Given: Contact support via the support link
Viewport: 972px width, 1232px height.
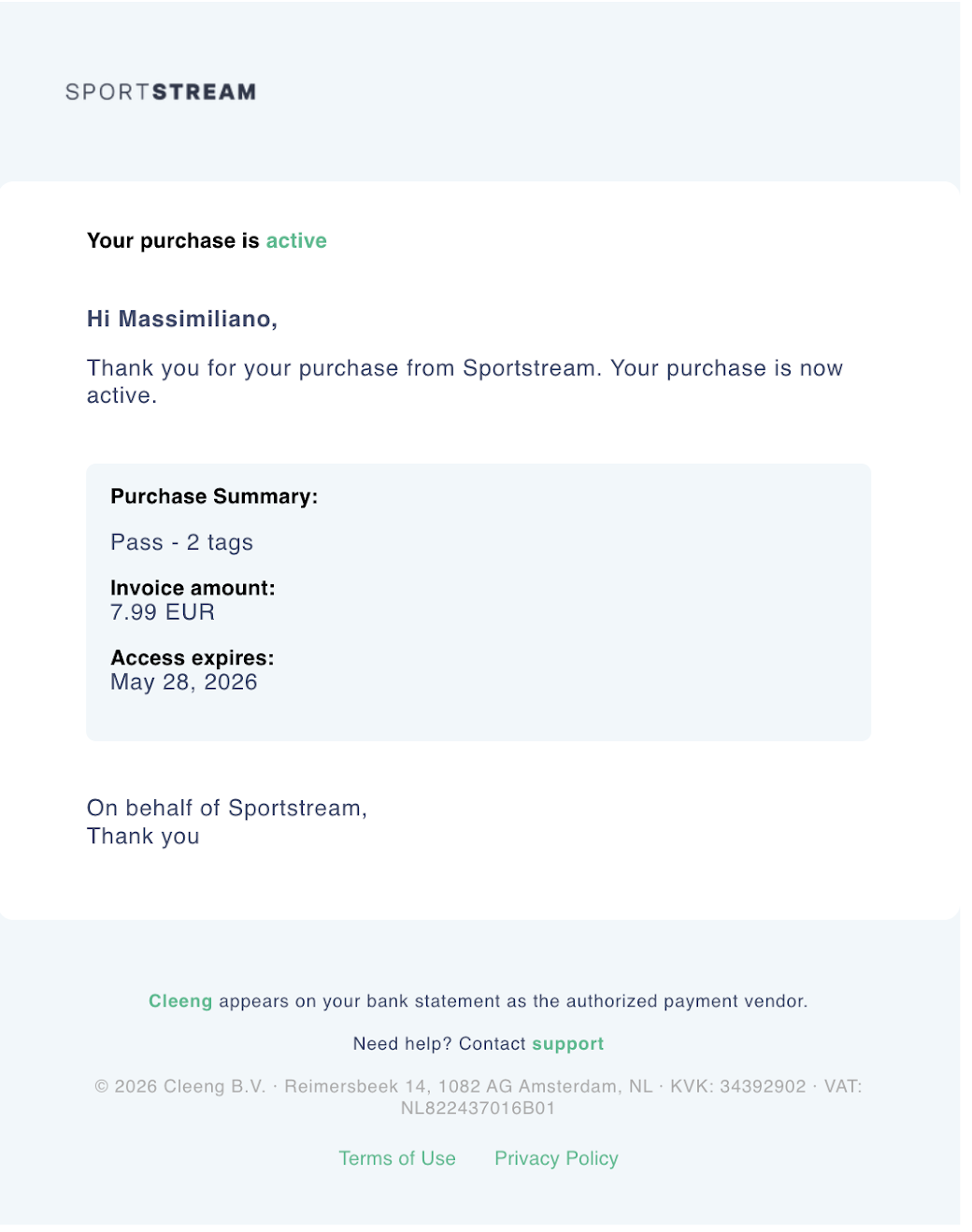Looking at the screenshot, I should click(x=568, y=1044).
